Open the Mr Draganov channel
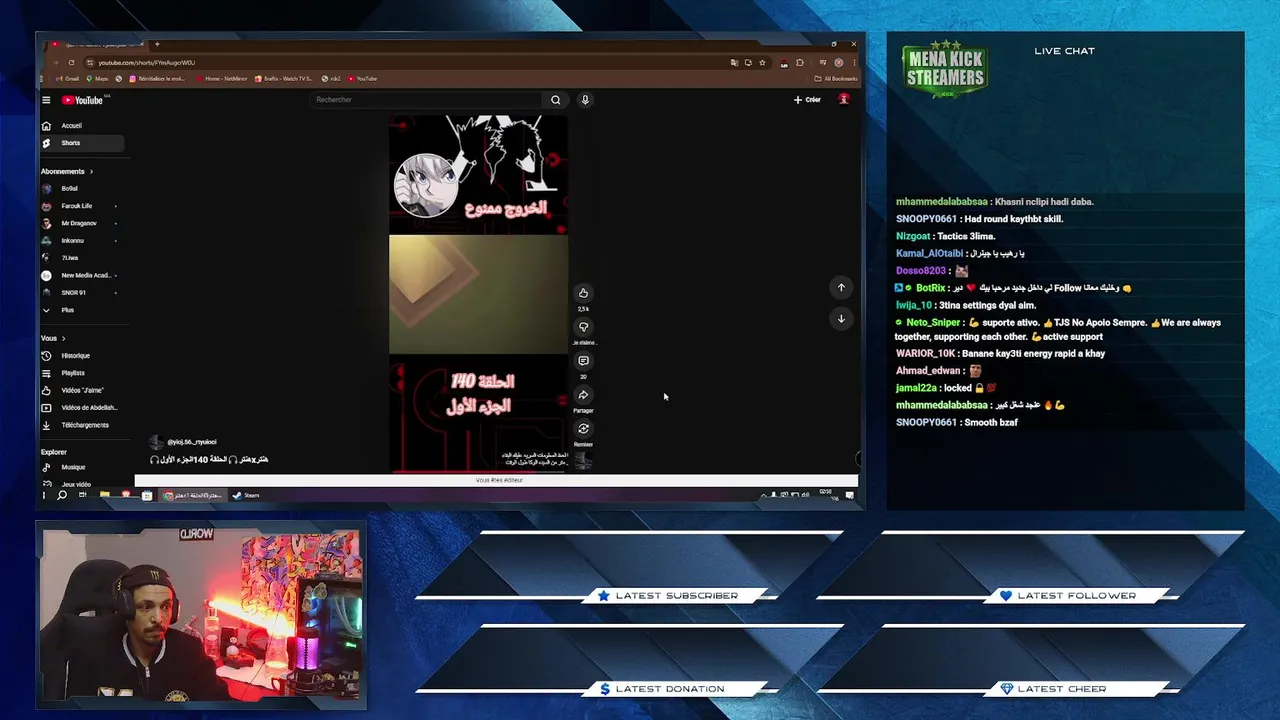Image resolution: width=1280 pixels, height=720 pixels. tap(80, 223)
